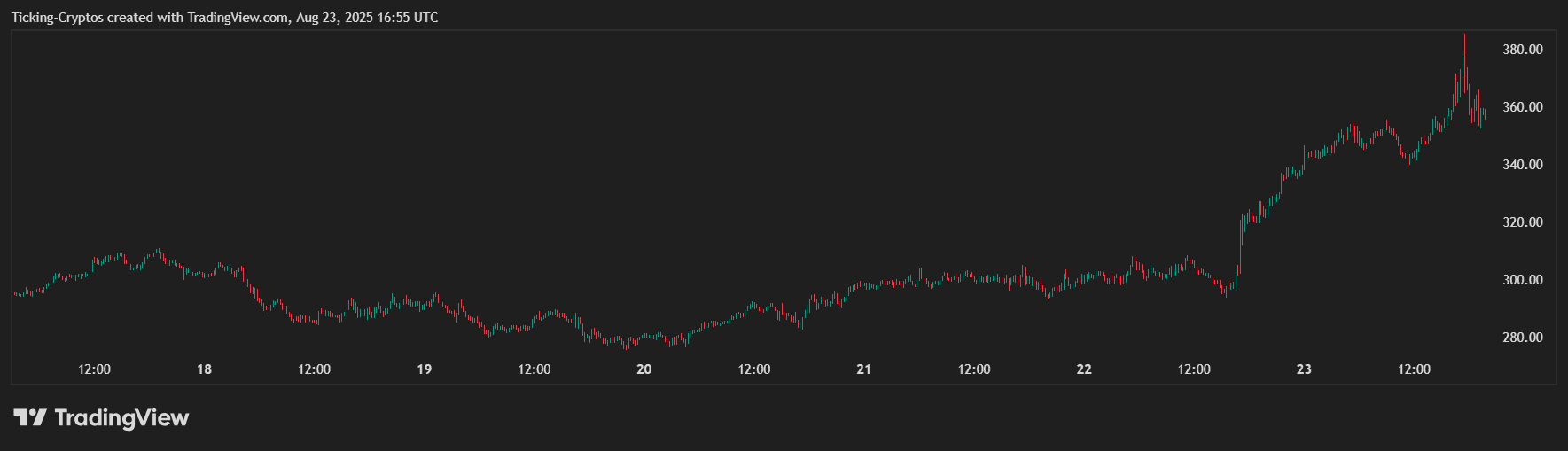Select the 360.00 price axis label
The height and width of the screenshot is (451, 1568).
coord(1522,107)
